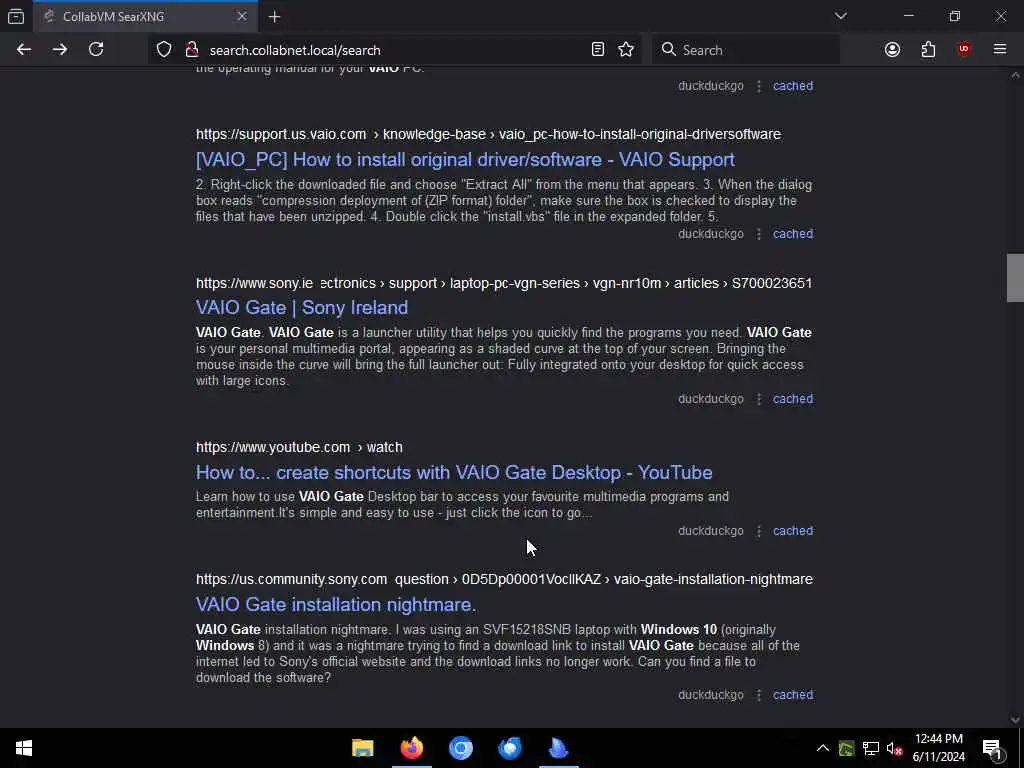Expand the three-dot menu for Sony Ireland result

click(759, 399)
